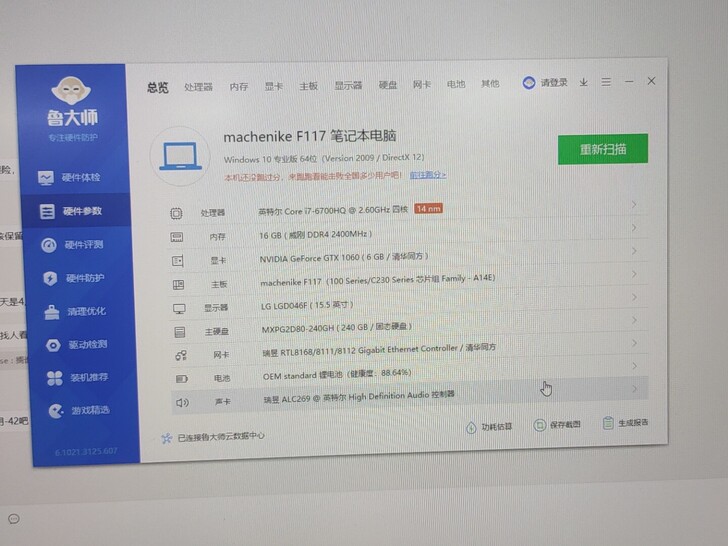Click the 声卡 speaker row icon
Screen dimensions: 728x546
click(x=182, y=403)
